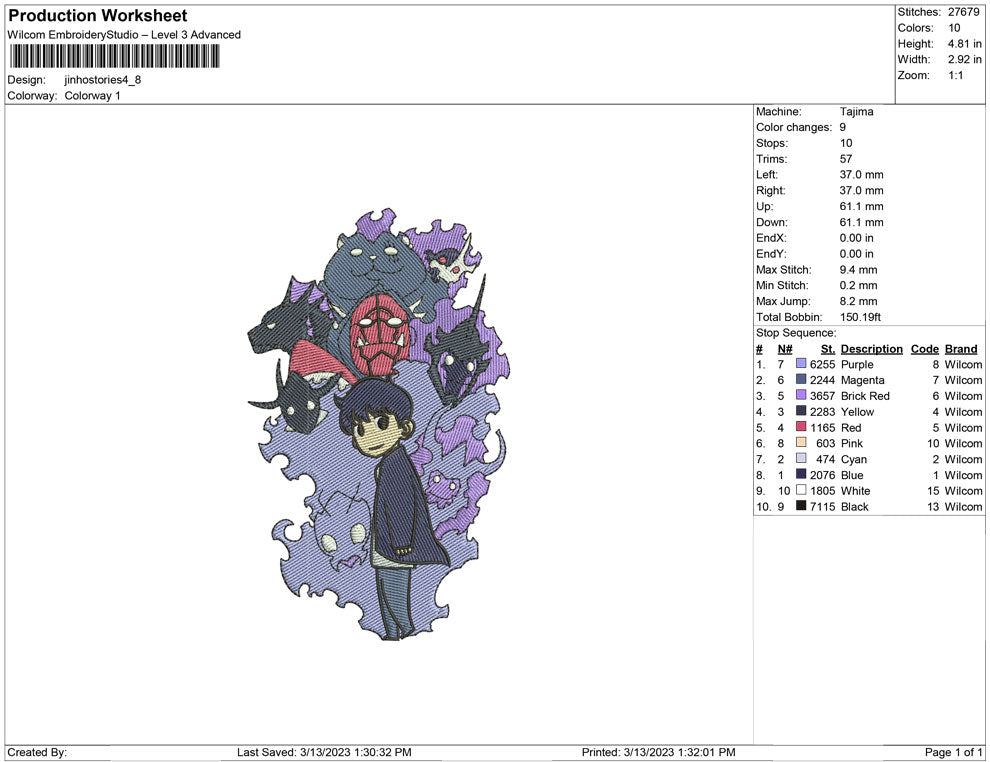Click the Pink 603 color swatch
The image size is (990, 762).
point(801,443)
